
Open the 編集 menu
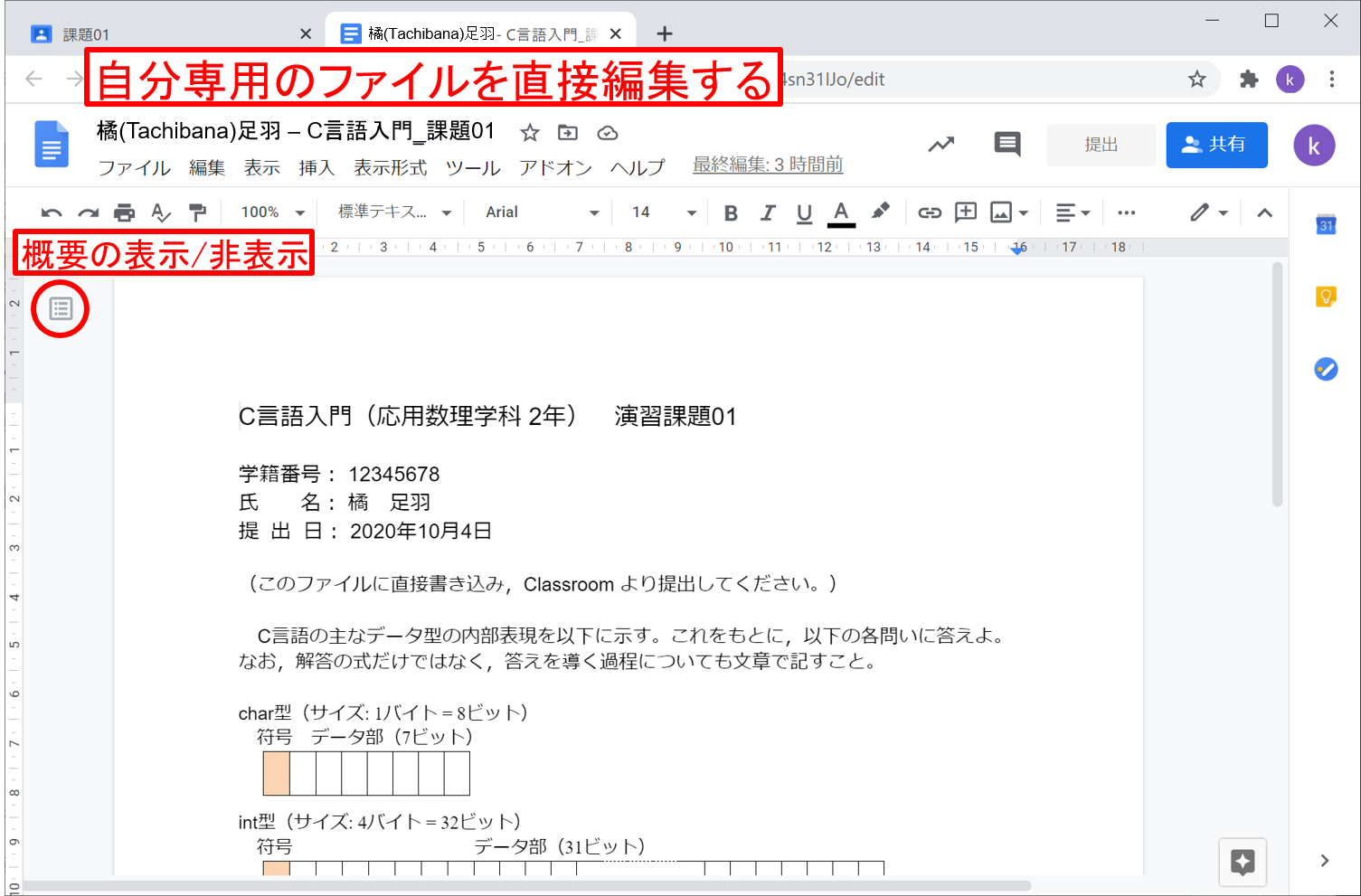207,168
